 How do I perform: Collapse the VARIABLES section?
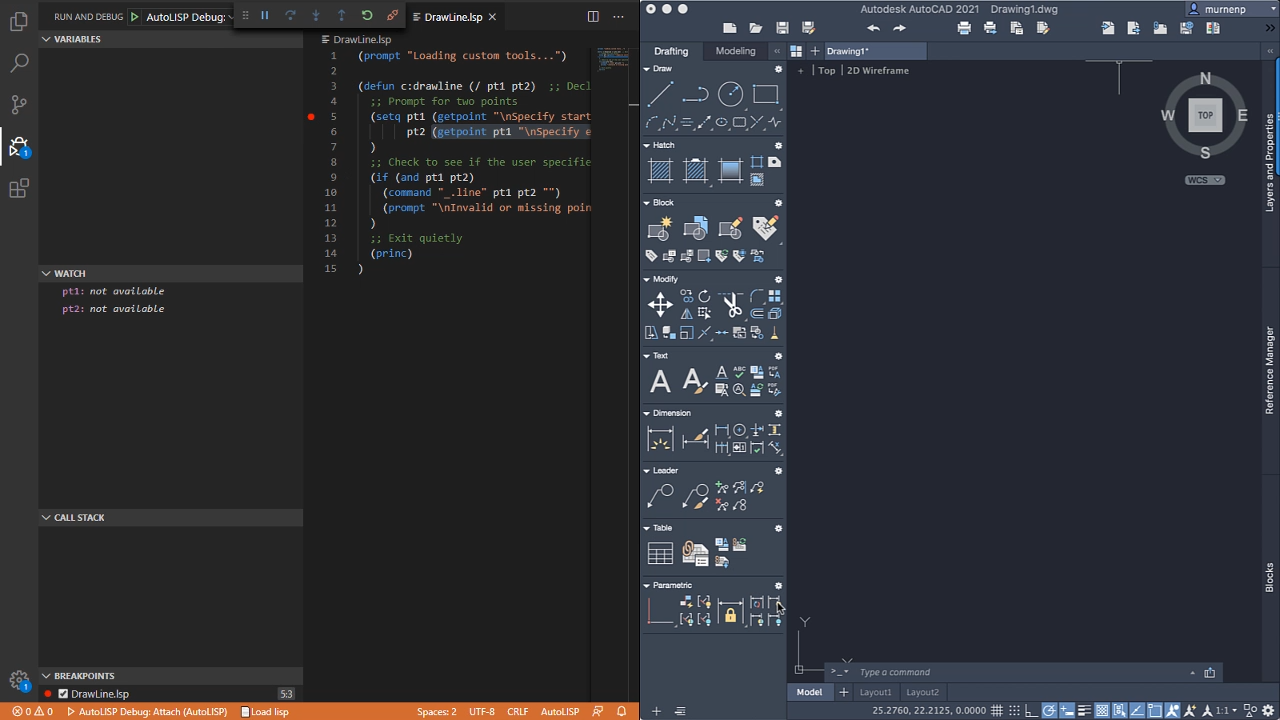[46, 39]
